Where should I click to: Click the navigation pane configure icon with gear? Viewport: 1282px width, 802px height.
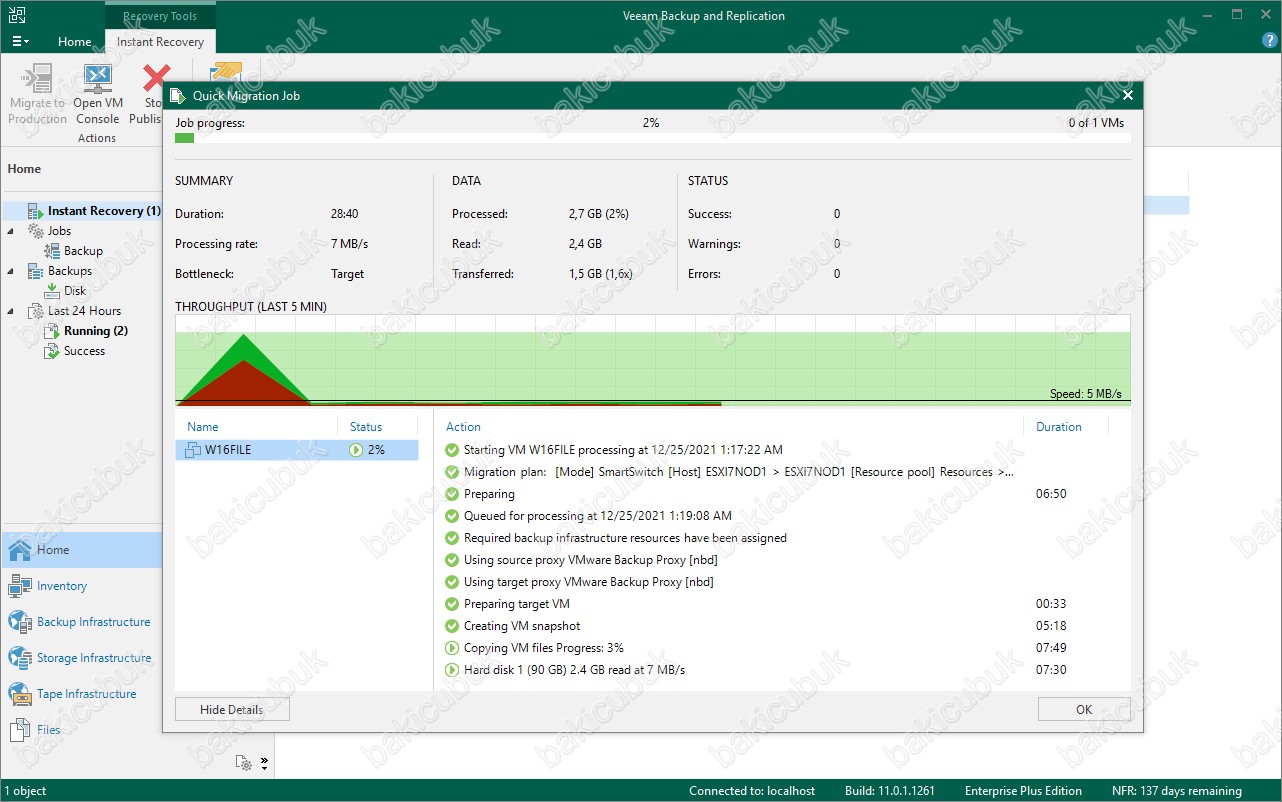click(244, 763)
